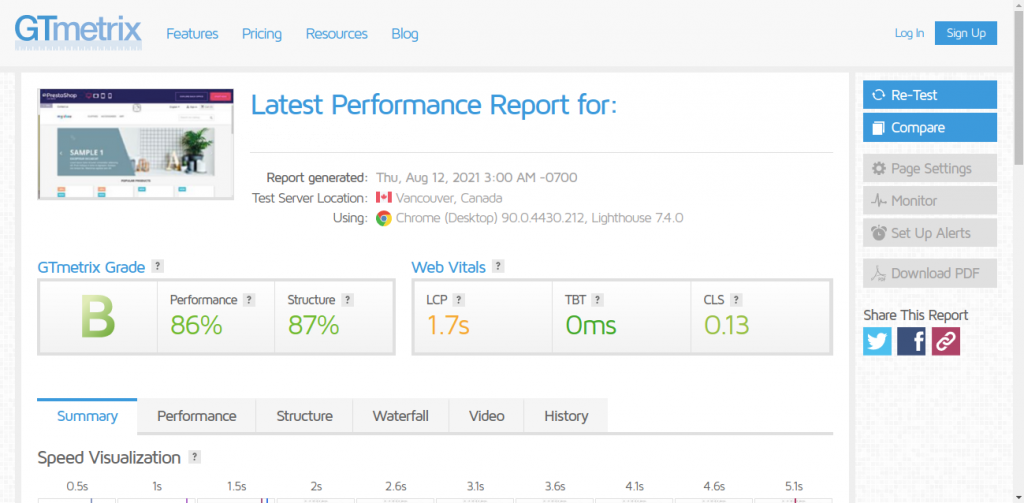Open Page Settings
The height and width of the screenshot is (503, 1024).
930,169
